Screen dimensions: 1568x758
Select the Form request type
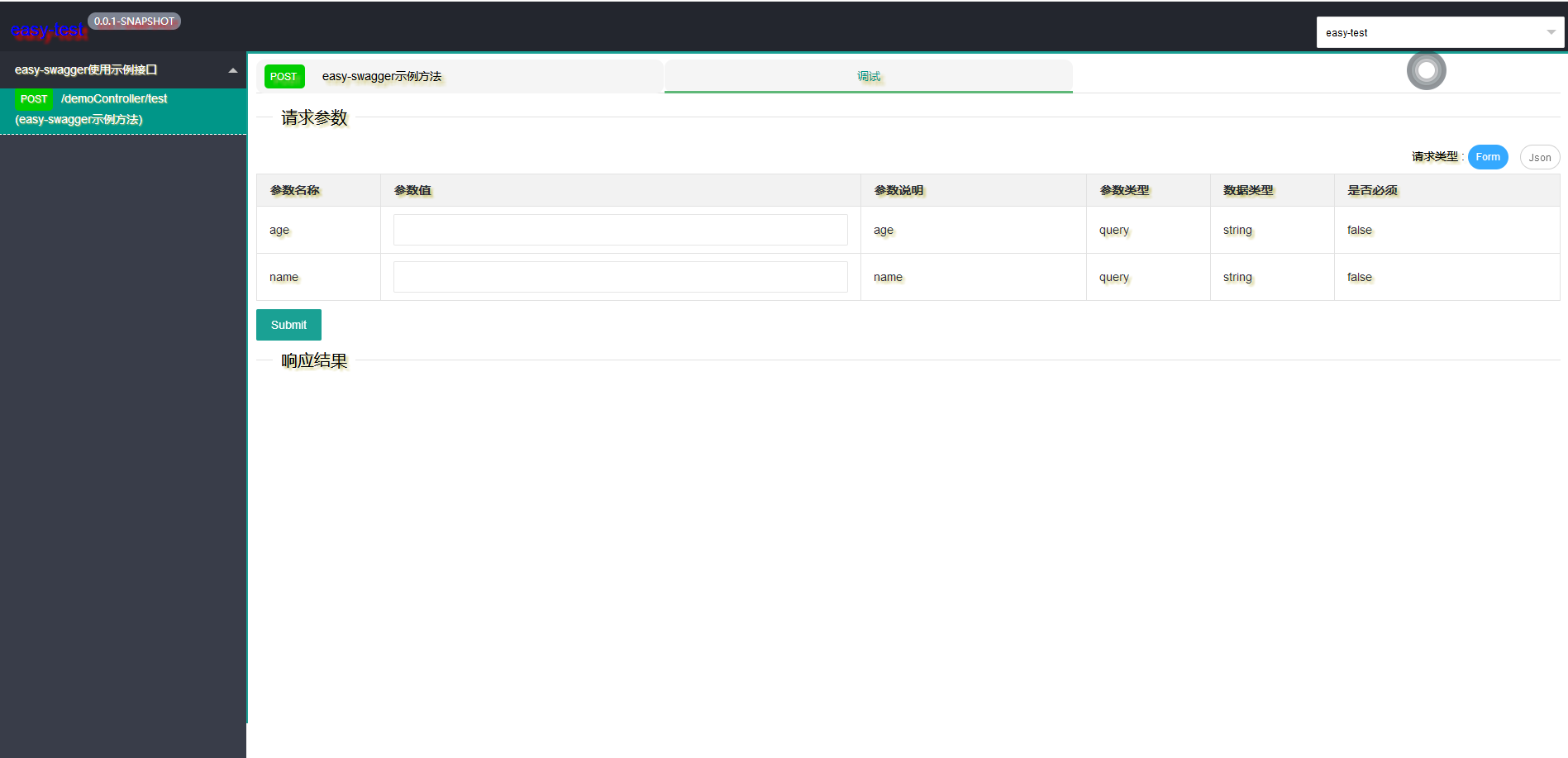[1487, 156]
